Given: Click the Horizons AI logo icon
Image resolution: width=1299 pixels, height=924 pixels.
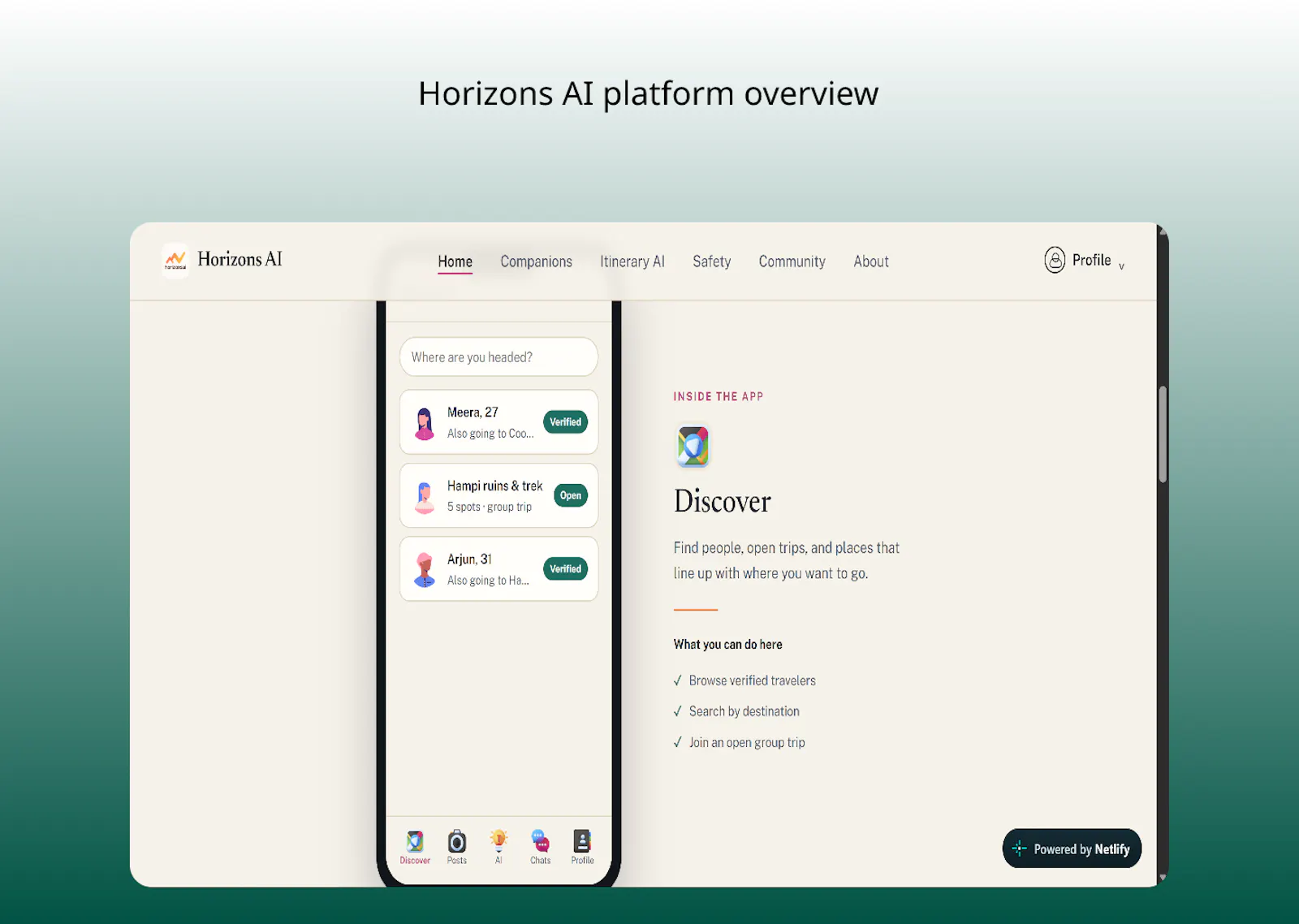Looking at the screenshot, I should coord(175,261).
